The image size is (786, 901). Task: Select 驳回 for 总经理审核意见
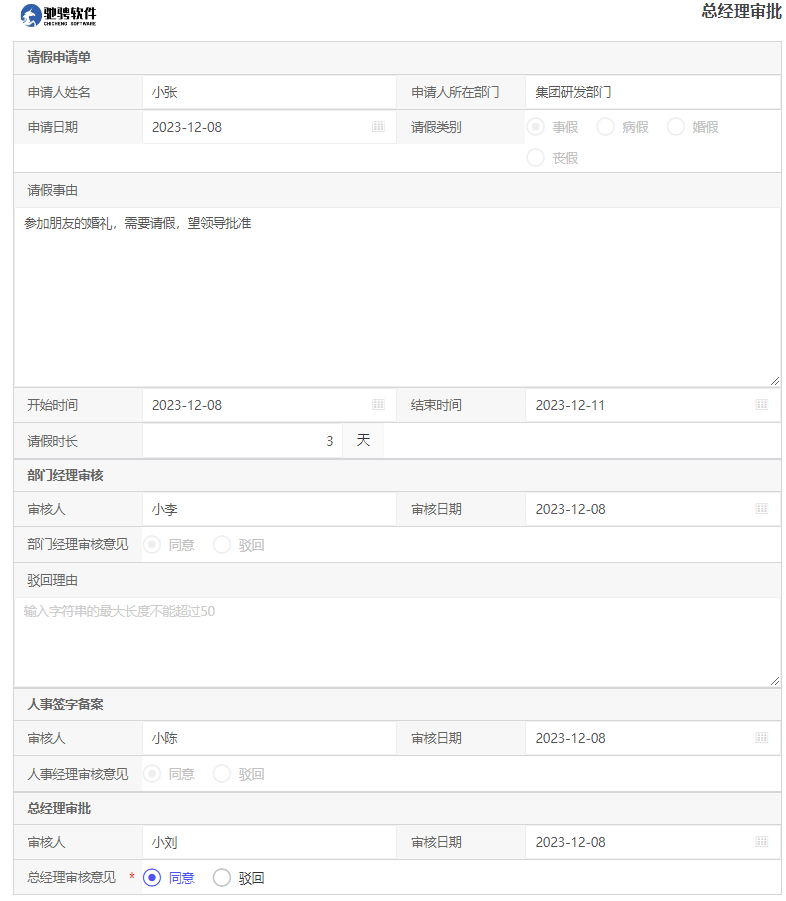pos(222,878)
